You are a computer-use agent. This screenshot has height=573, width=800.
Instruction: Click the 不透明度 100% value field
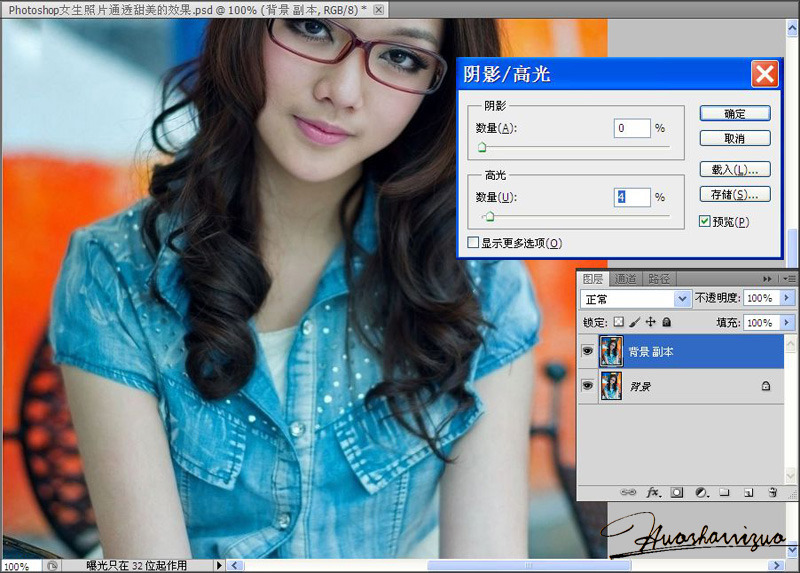pos(761,298)
